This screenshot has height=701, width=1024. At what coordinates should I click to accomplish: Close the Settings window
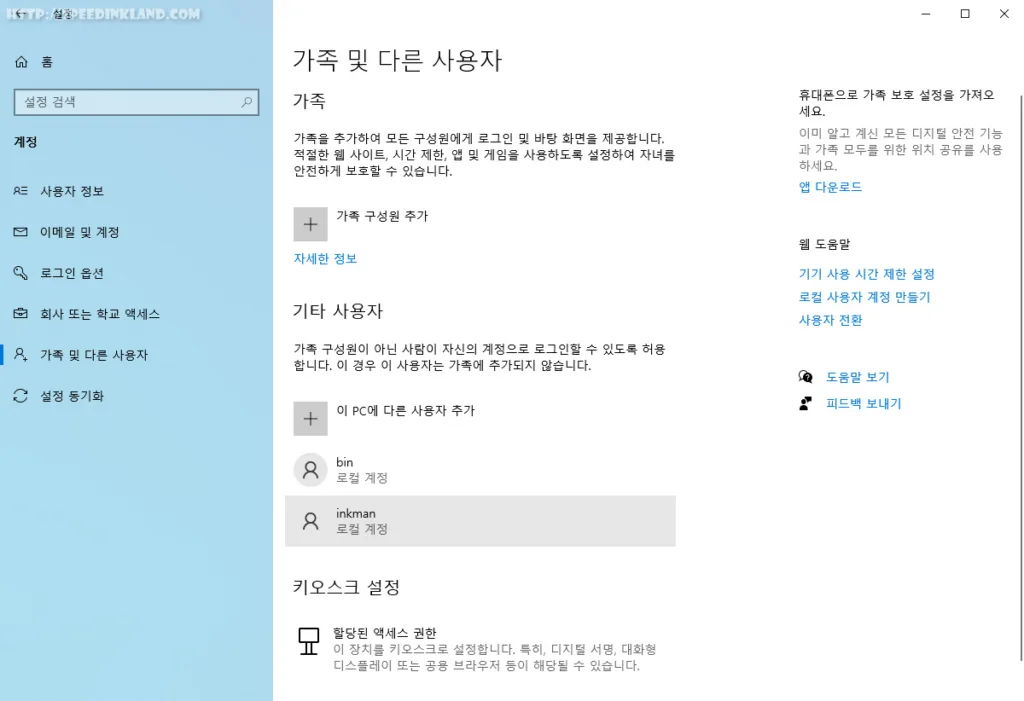click(x=1004, y=14)
